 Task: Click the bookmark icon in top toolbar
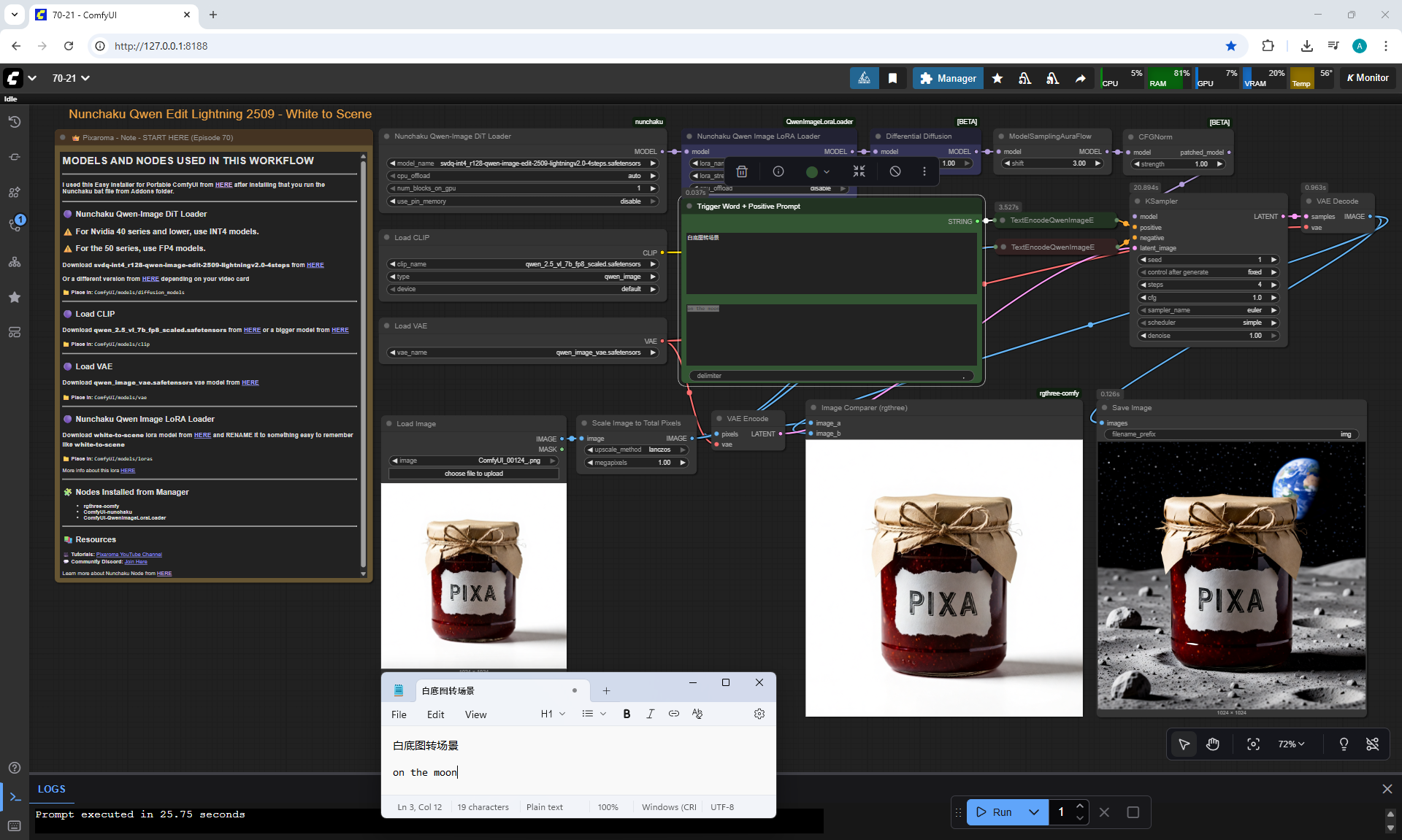[892, 78]
